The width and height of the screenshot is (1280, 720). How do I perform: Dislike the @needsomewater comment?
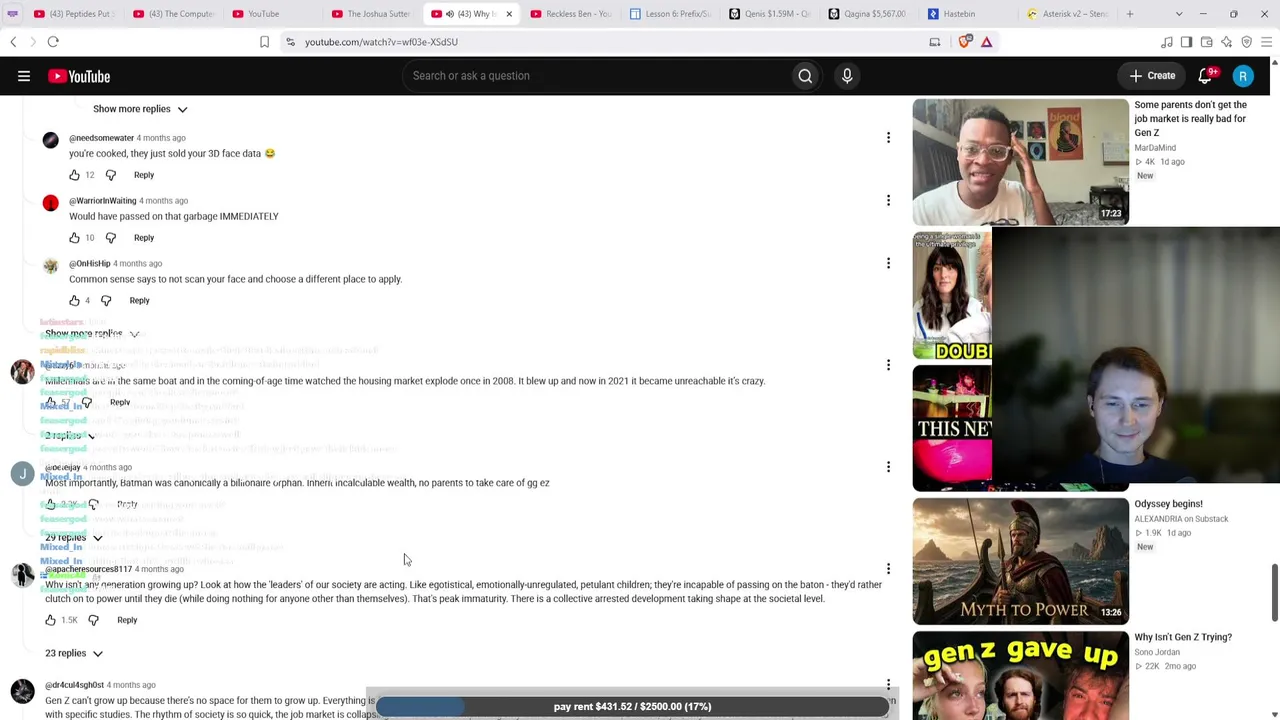tap(111, 175)
